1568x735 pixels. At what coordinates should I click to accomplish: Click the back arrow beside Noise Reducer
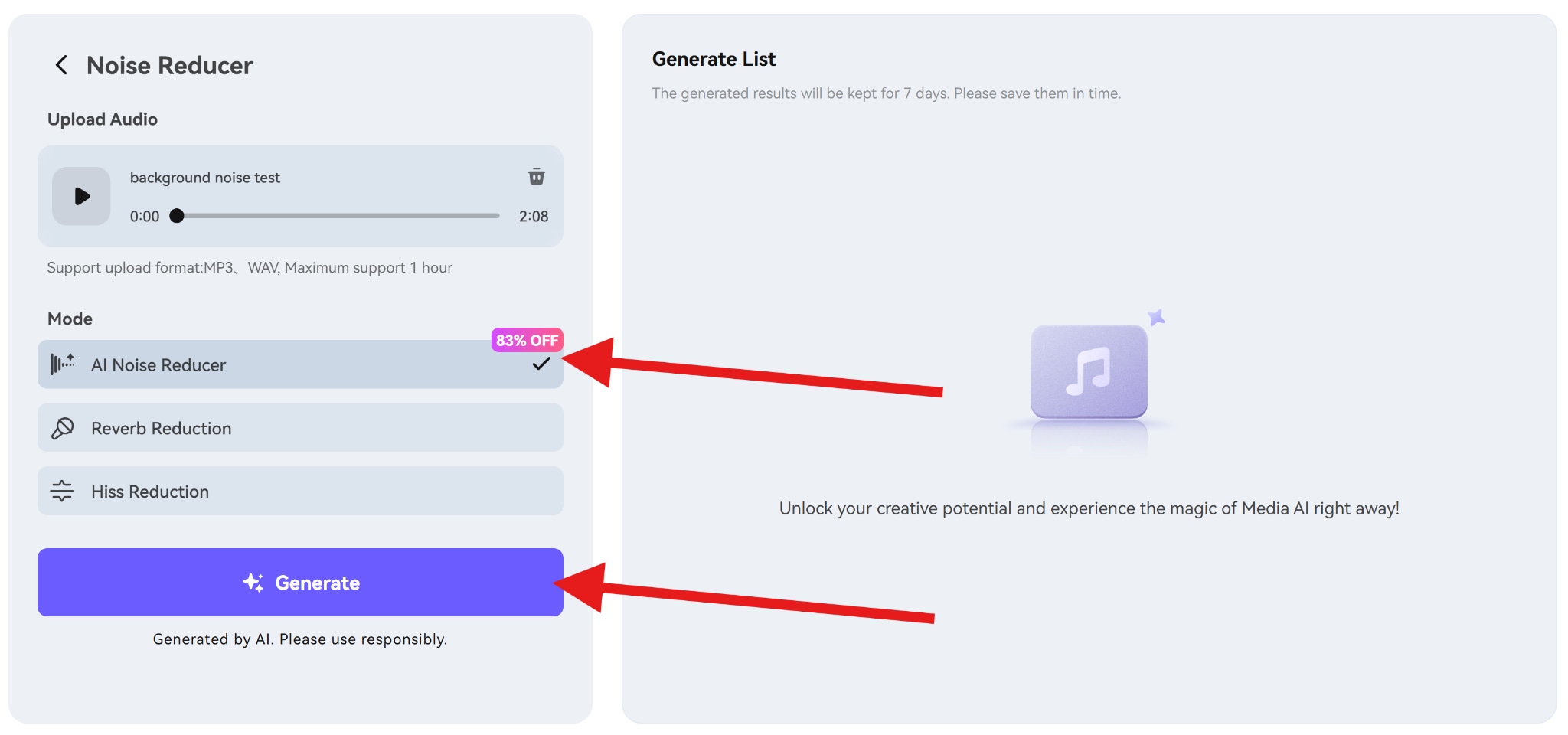tap(61, 65)
